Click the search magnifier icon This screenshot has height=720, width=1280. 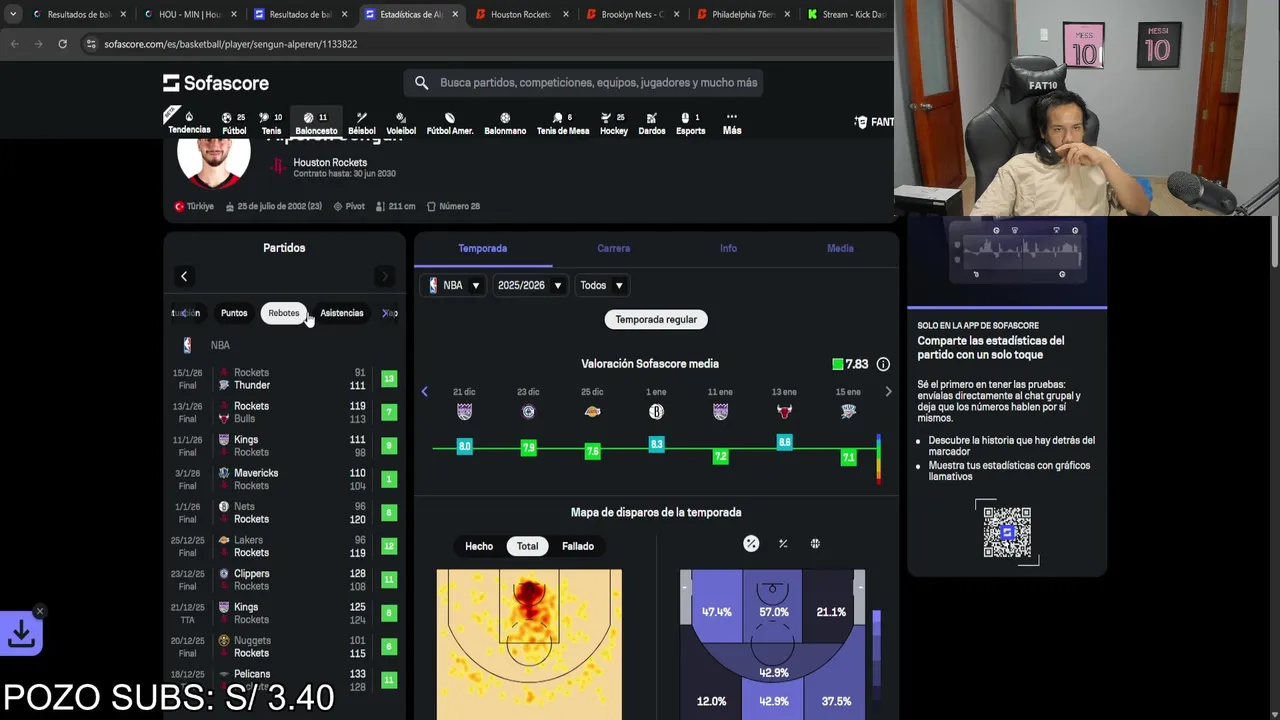point(421,83)
